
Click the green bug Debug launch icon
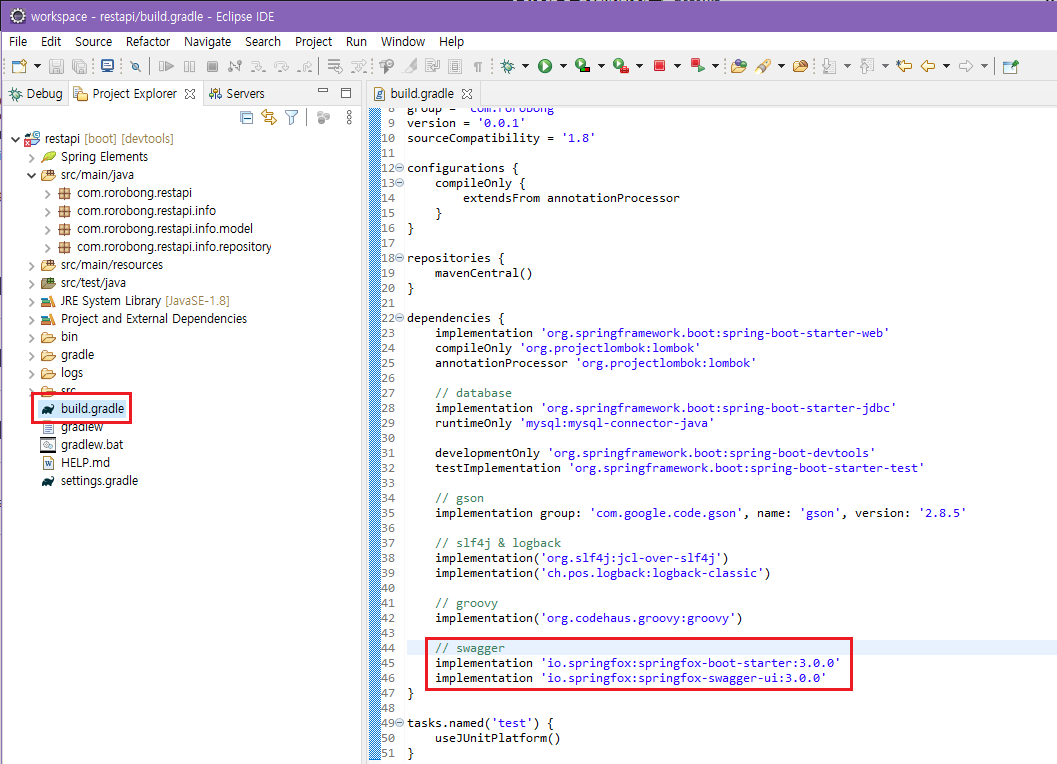(508, 66)
